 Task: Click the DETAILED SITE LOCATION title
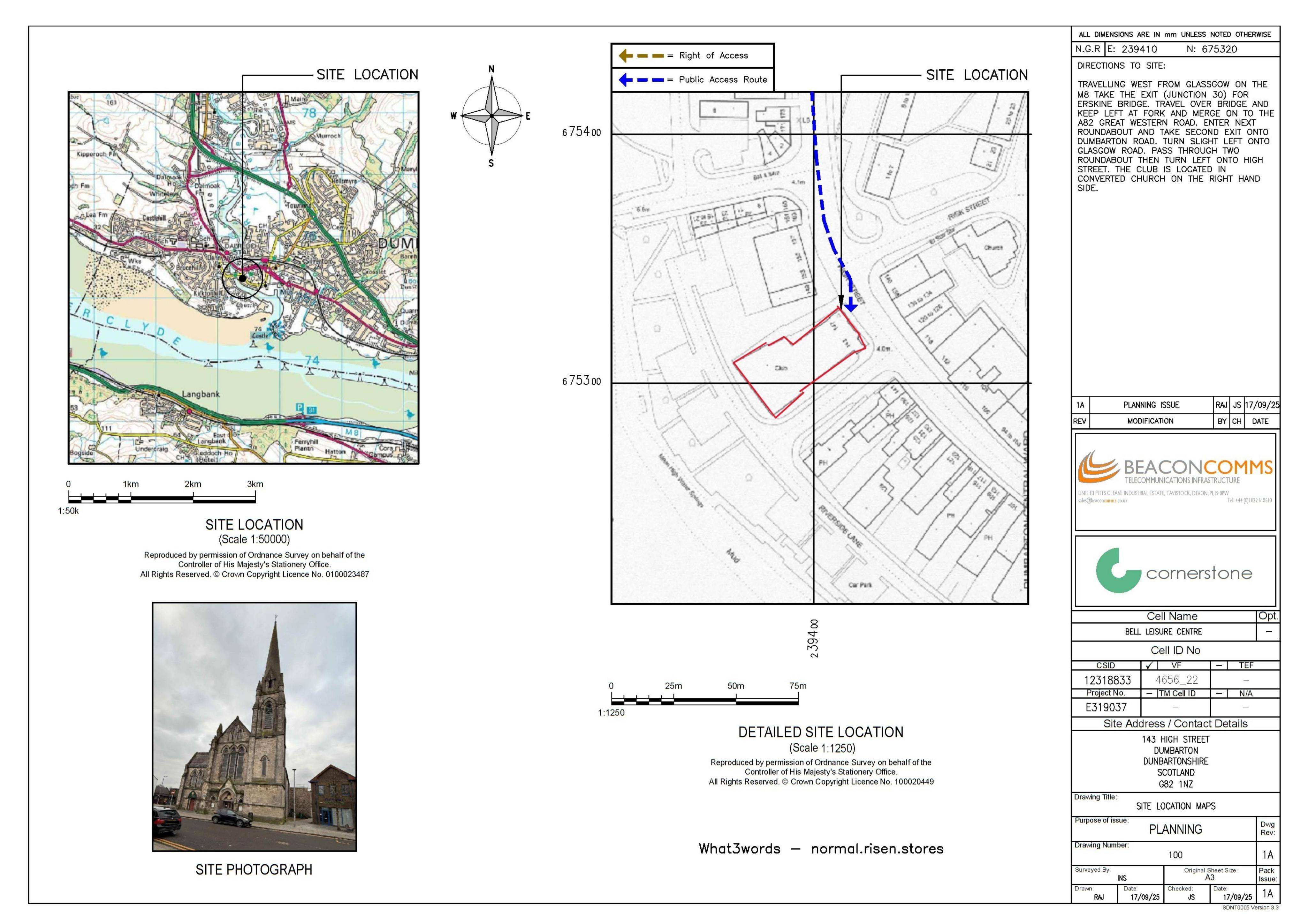821,732
